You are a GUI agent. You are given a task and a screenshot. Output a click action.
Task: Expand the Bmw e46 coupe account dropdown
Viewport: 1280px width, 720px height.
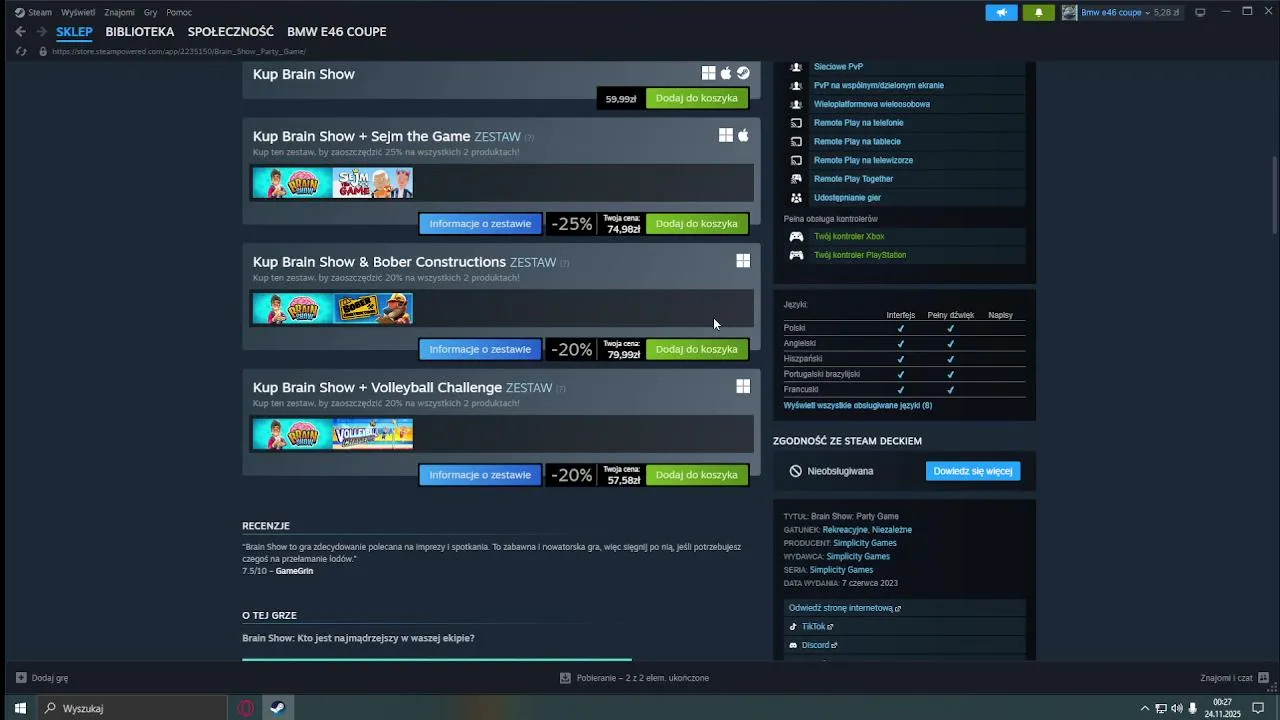(1148, 12)
